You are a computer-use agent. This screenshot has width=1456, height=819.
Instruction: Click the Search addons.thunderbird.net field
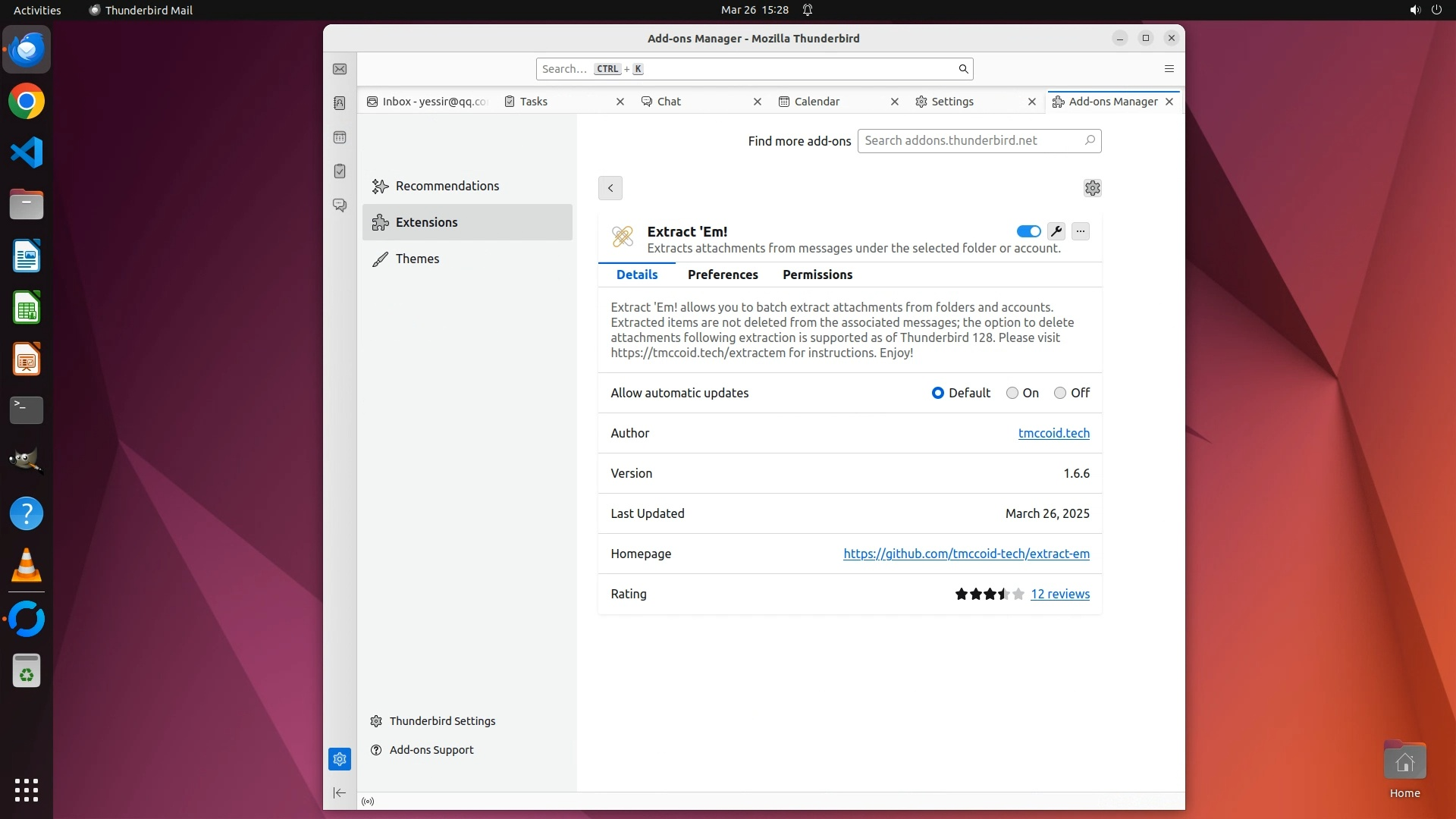[971, 140]
